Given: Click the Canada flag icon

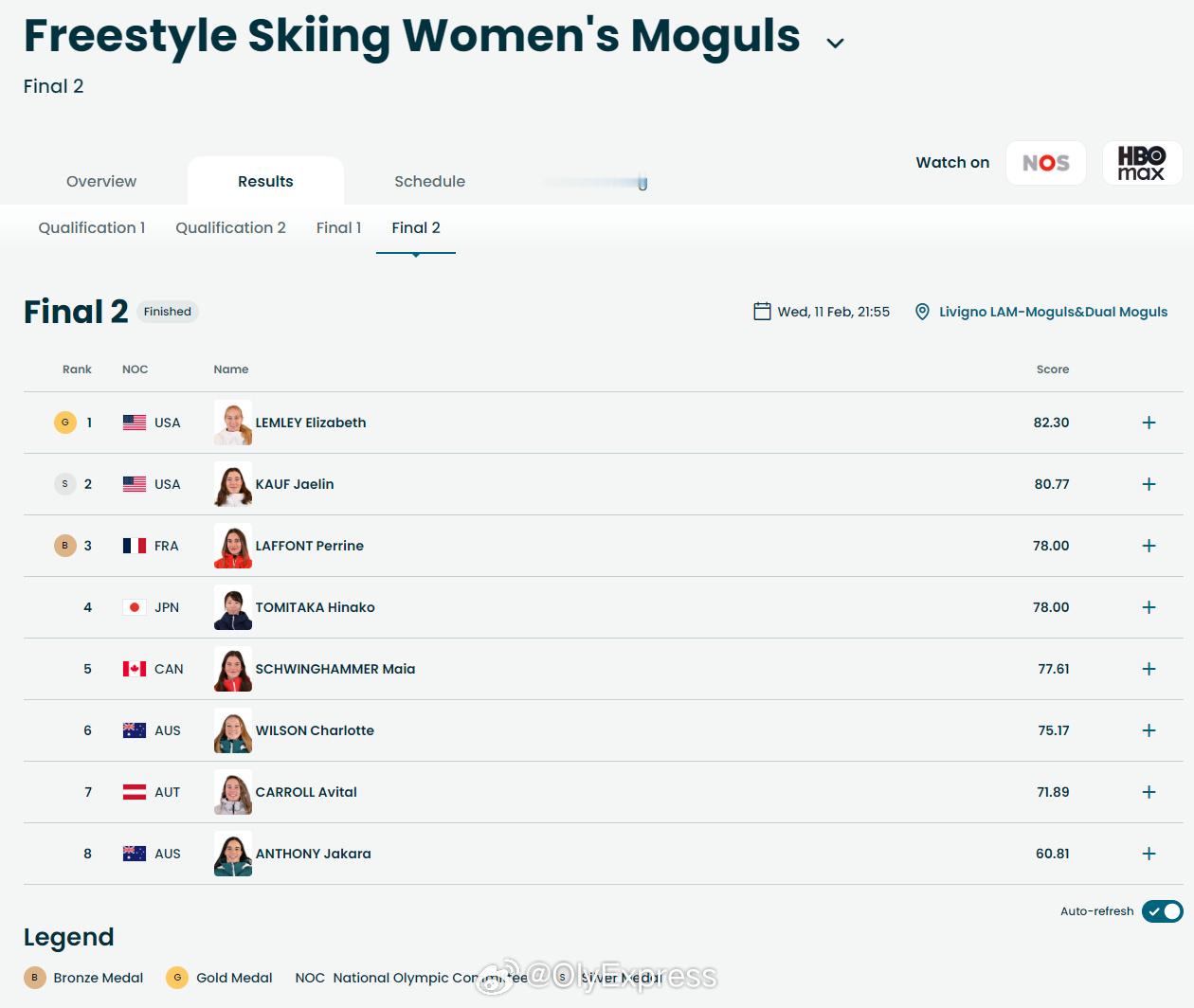Looking at the screenshot, I should pos(135,669).
